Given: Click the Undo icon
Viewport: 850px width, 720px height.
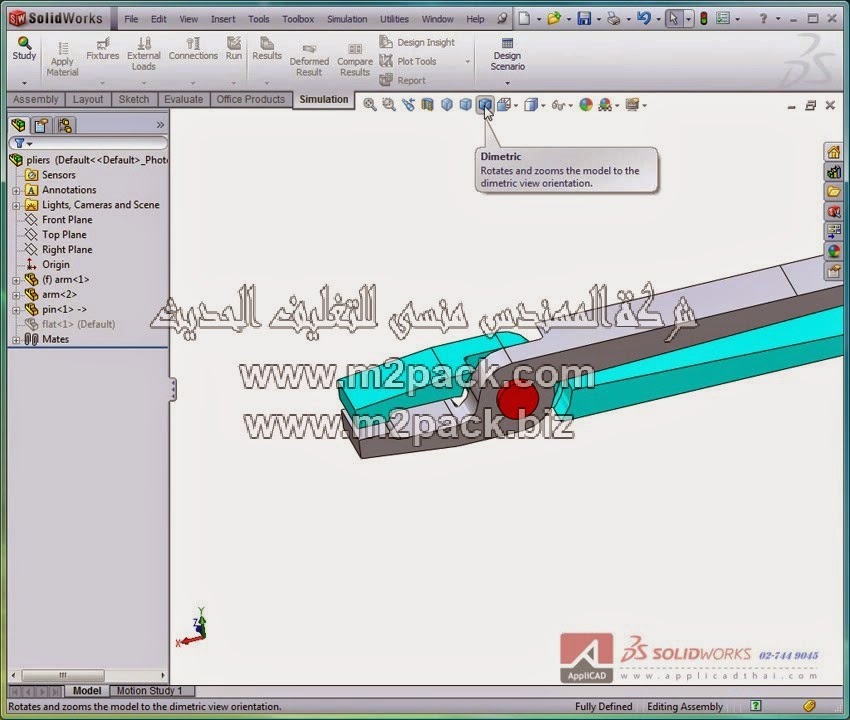Looking at the screenshot, I should (643, 19).
